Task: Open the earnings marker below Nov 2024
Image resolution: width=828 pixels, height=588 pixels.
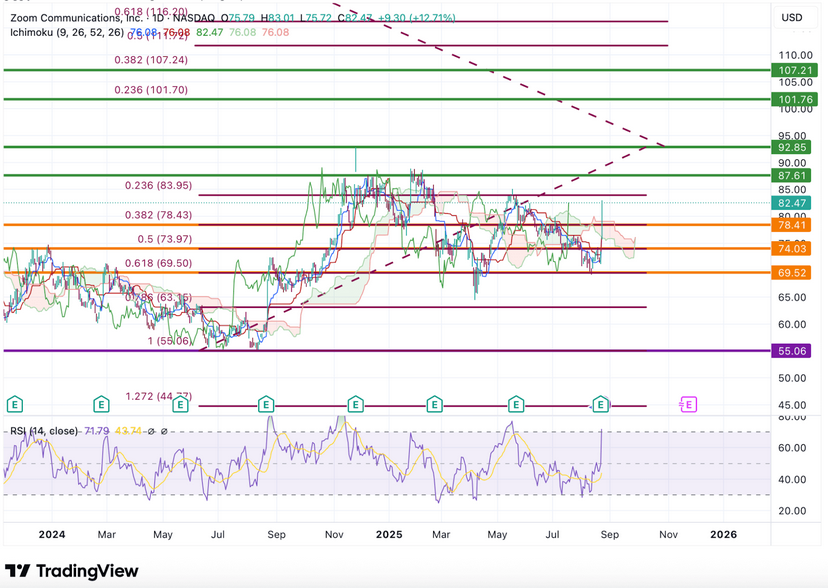Action: (x=355, y=404)
